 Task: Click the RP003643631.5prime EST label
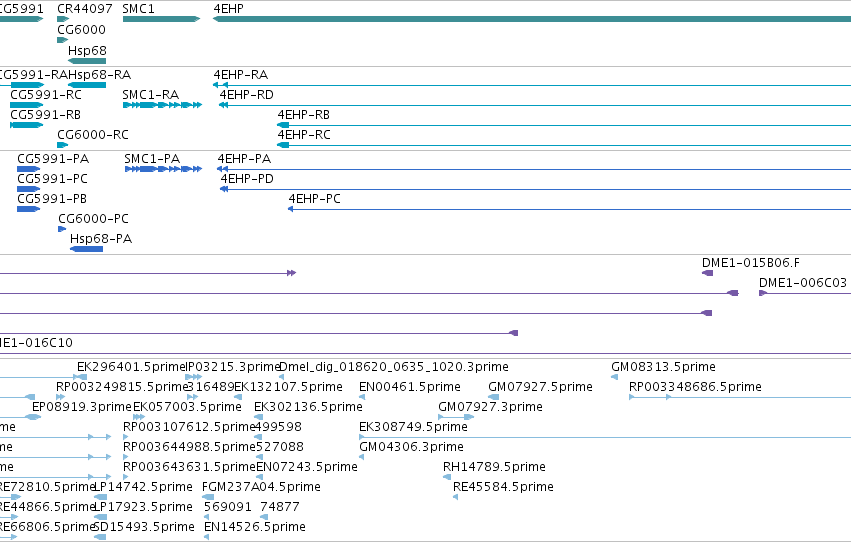[x=189, y=467]
